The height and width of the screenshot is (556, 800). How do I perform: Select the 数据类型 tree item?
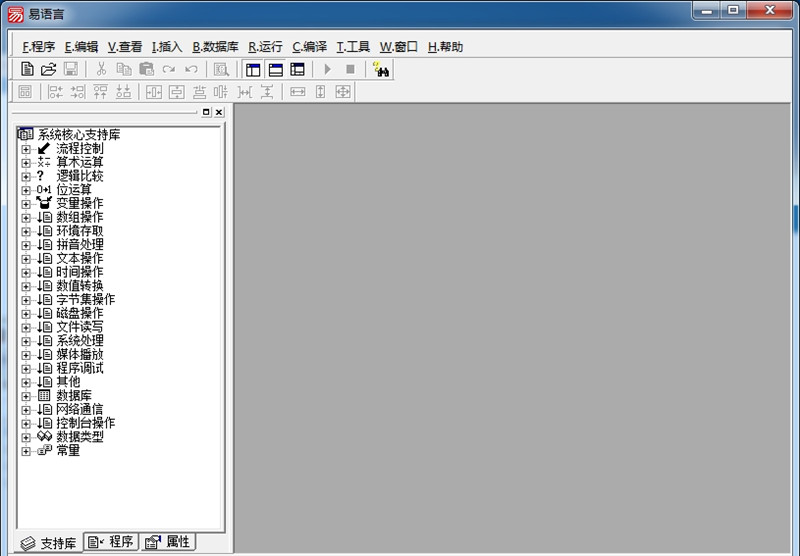[80, 437]
